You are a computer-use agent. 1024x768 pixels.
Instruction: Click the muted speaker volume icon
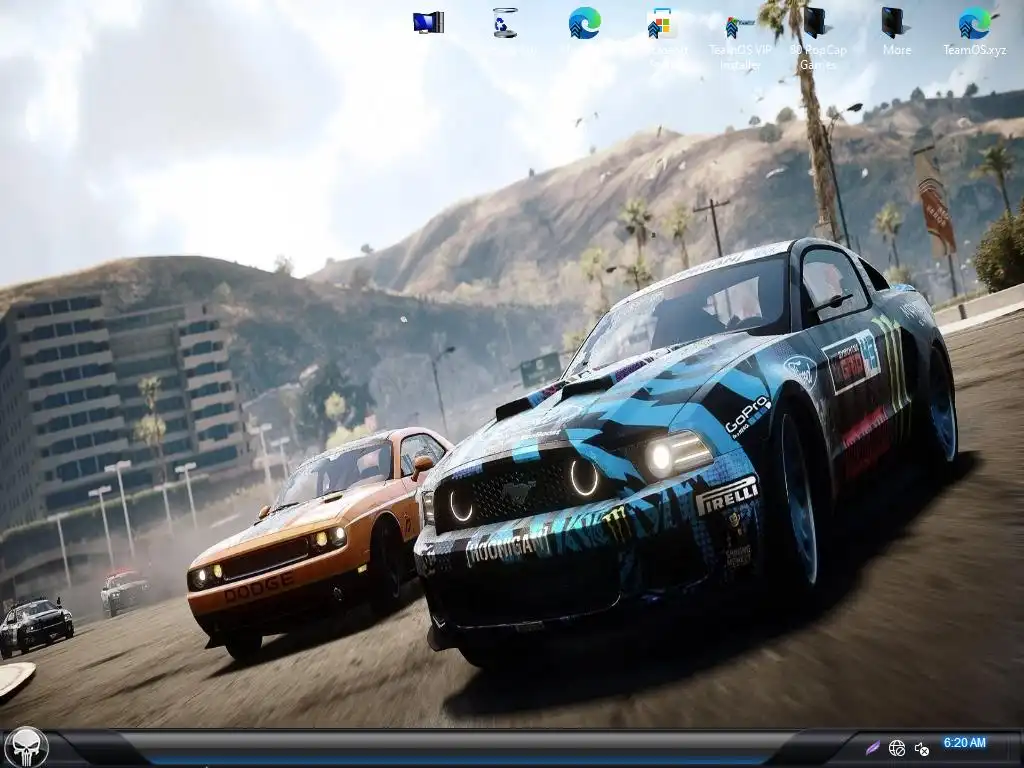tap(921, 748)
